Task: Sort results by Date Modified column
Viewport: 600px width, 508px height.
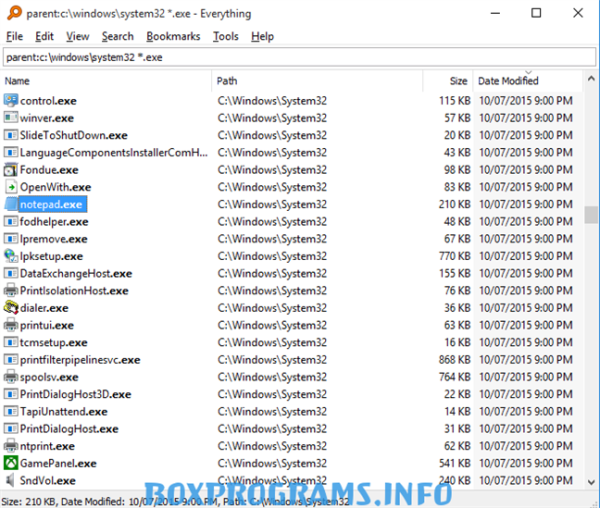Action: click(508, 80)
